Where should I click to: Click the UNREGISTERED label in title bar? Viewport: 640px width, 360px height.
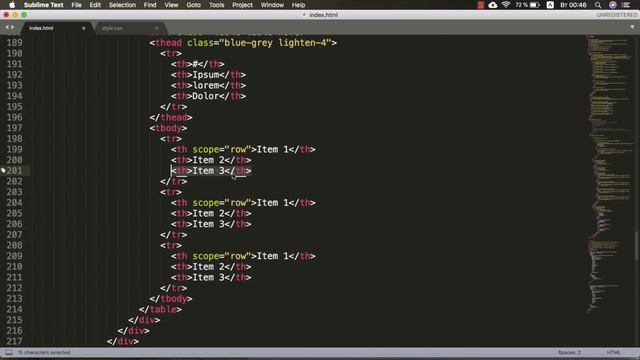(617, 15)
